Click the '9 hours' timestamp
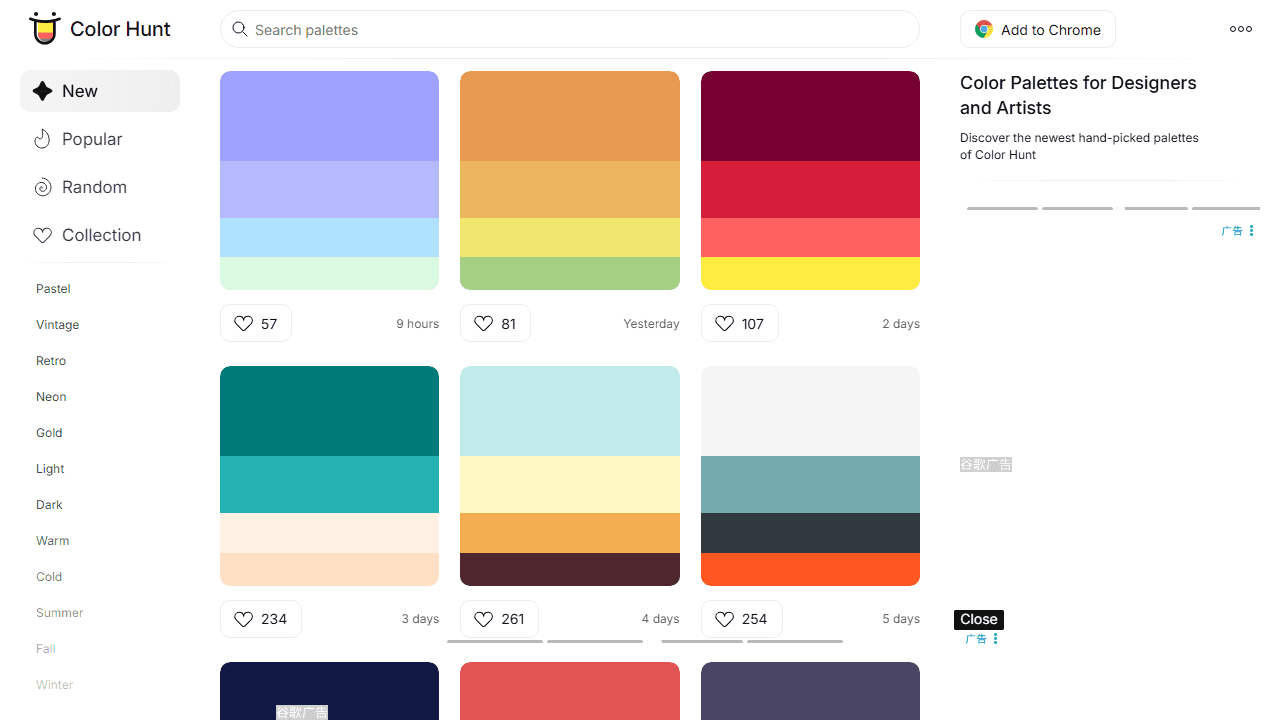 pos(417,324)
